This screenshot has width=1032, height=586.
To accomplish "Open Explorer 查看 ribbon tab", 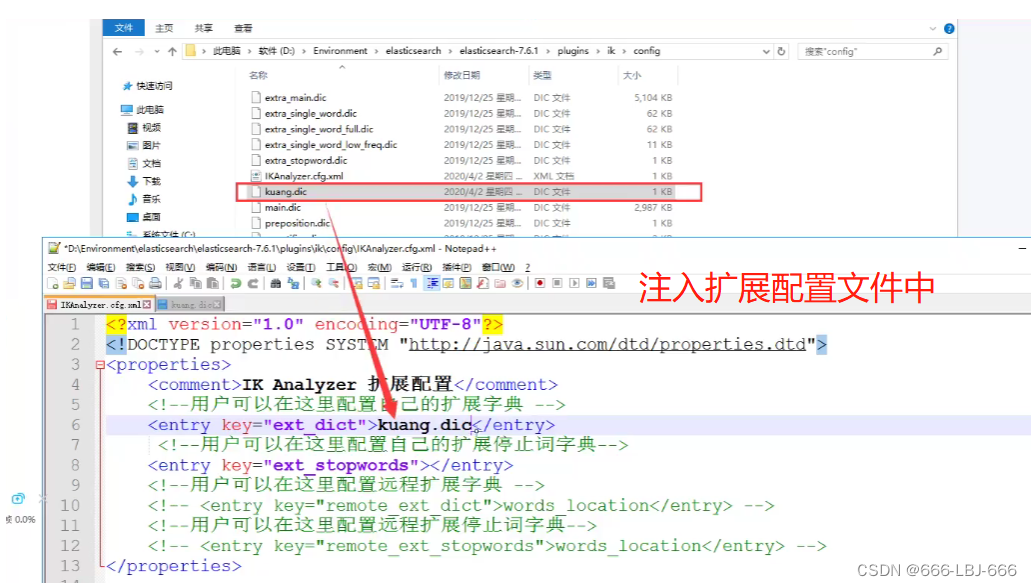I will click(243, 28).
